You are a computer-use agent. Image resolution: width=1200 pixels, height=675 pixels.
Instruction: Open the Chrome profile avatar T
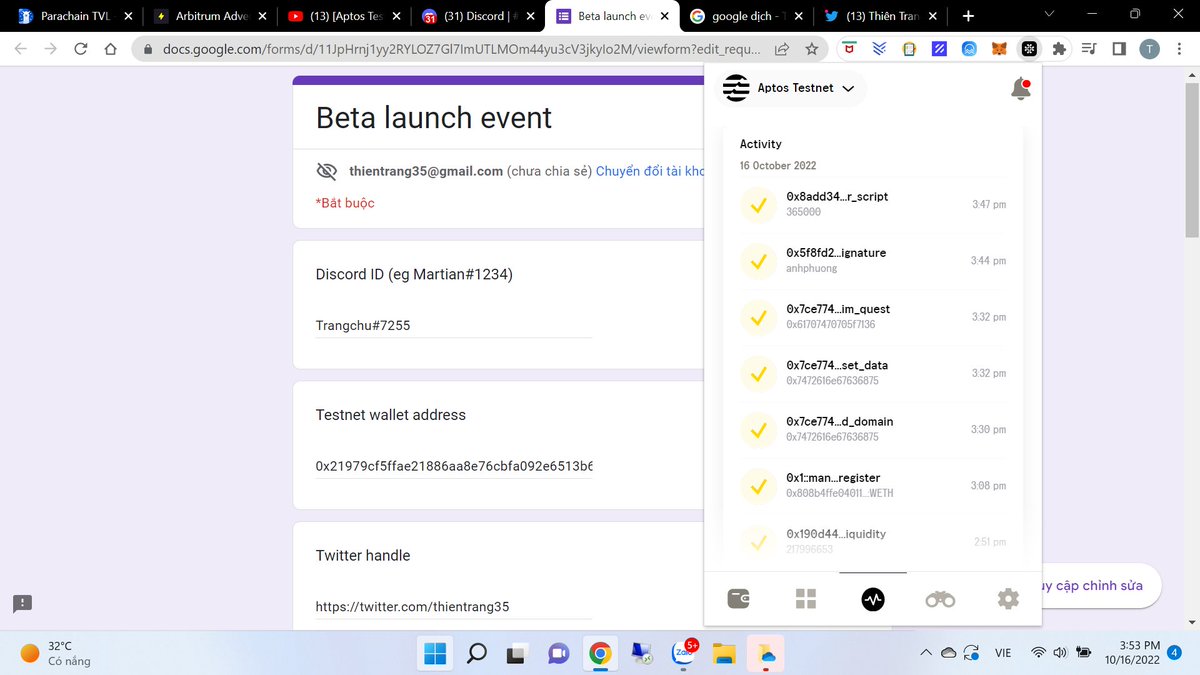(1150, 48)
